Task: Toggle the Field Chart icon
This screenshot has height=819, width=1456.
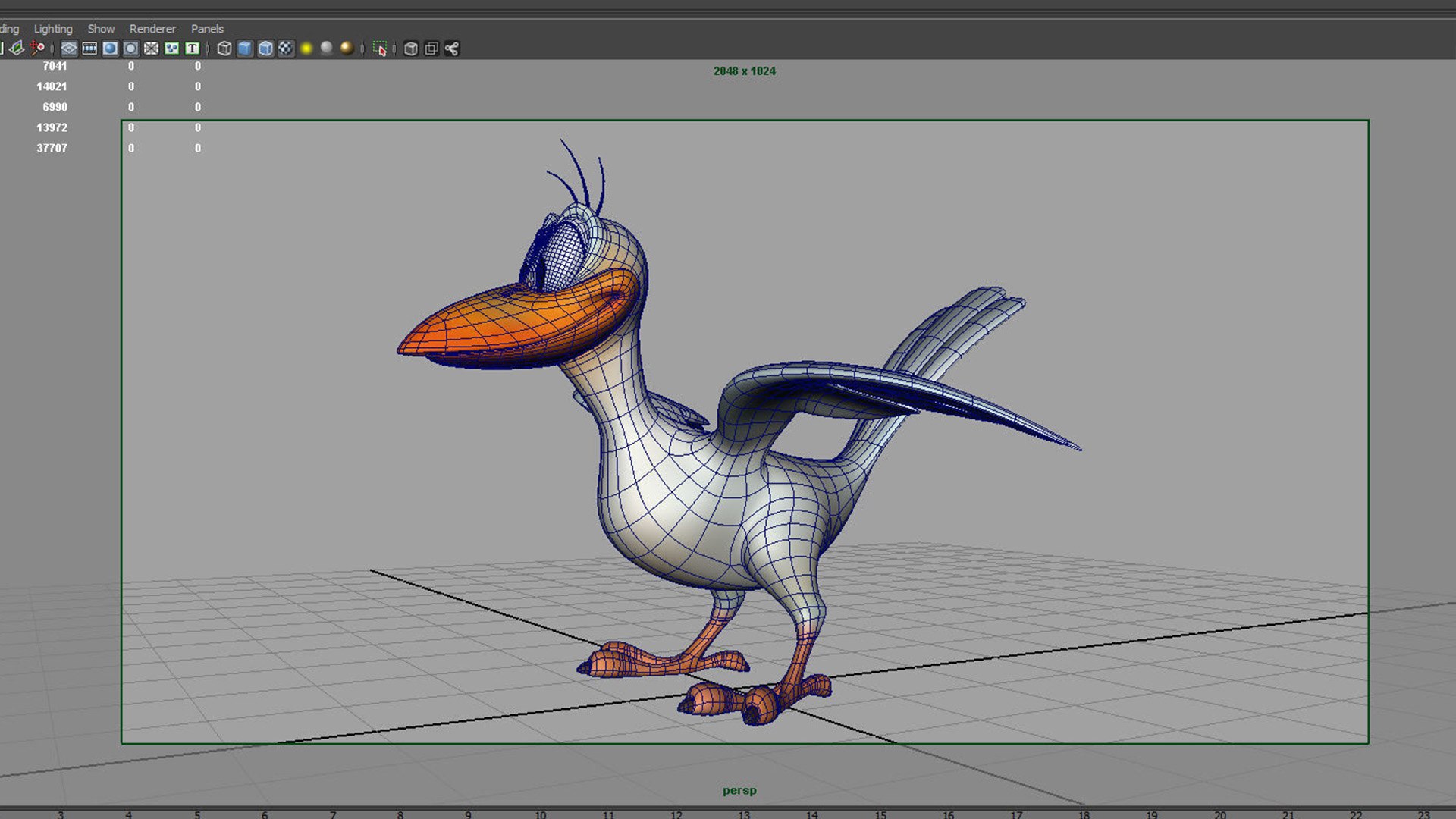Action: pos(151,49)
